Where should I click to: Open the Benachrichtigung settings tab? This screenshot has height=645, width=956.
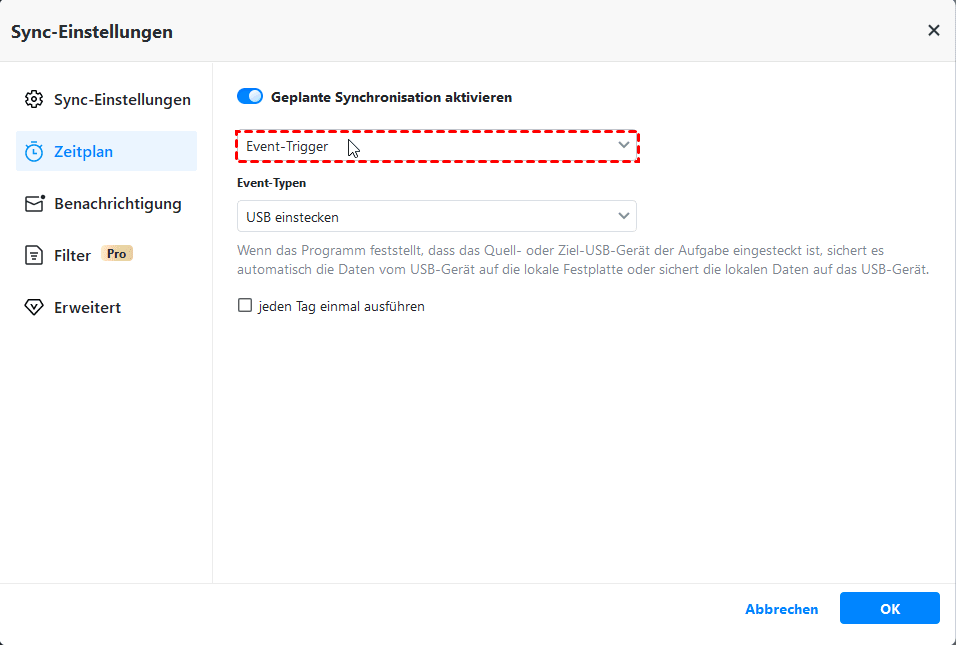point(118,204)
